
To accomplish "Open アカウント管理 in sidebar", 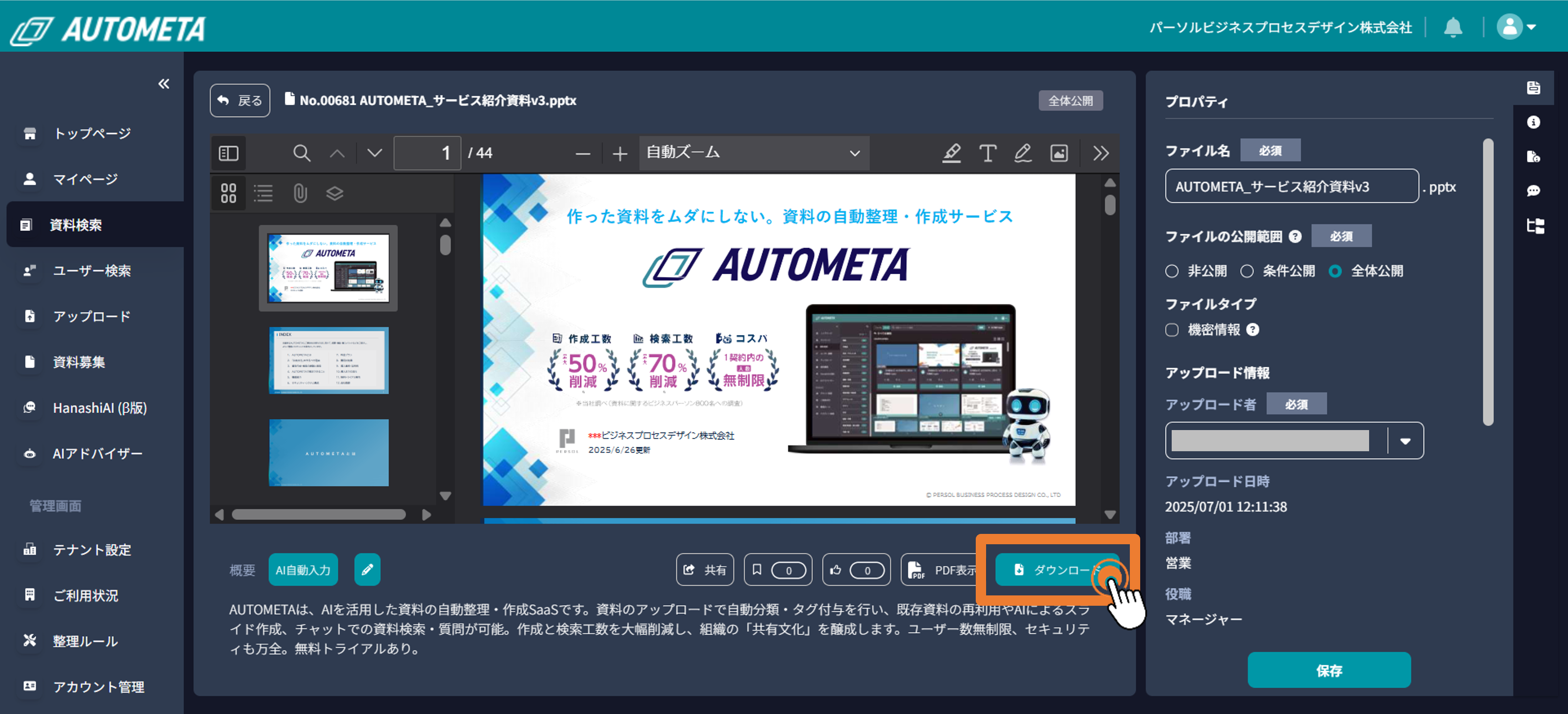I will (x=92, y=686).
